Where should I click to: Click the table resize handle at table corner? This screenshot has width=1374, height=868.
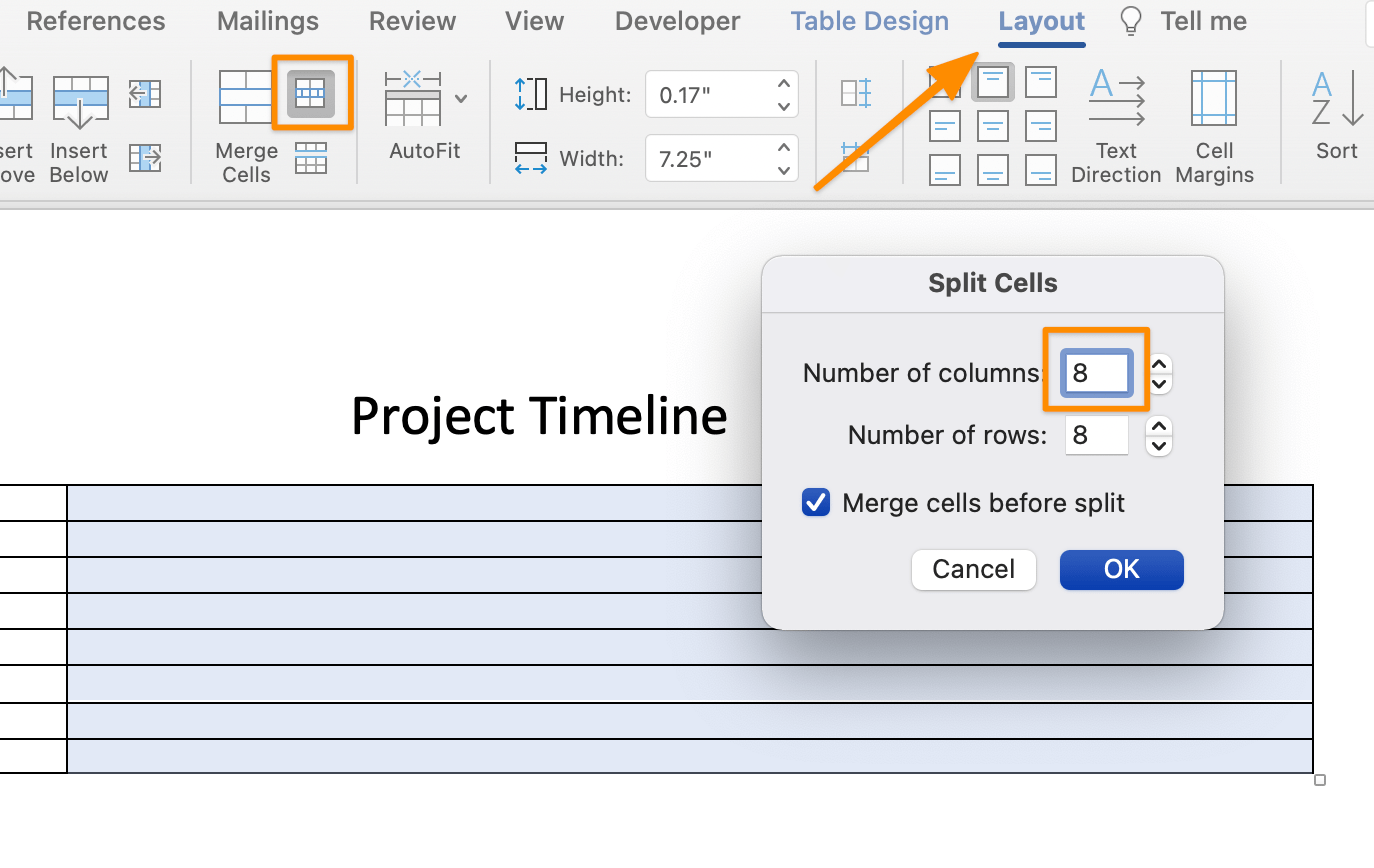click(x=1320, y=780)
